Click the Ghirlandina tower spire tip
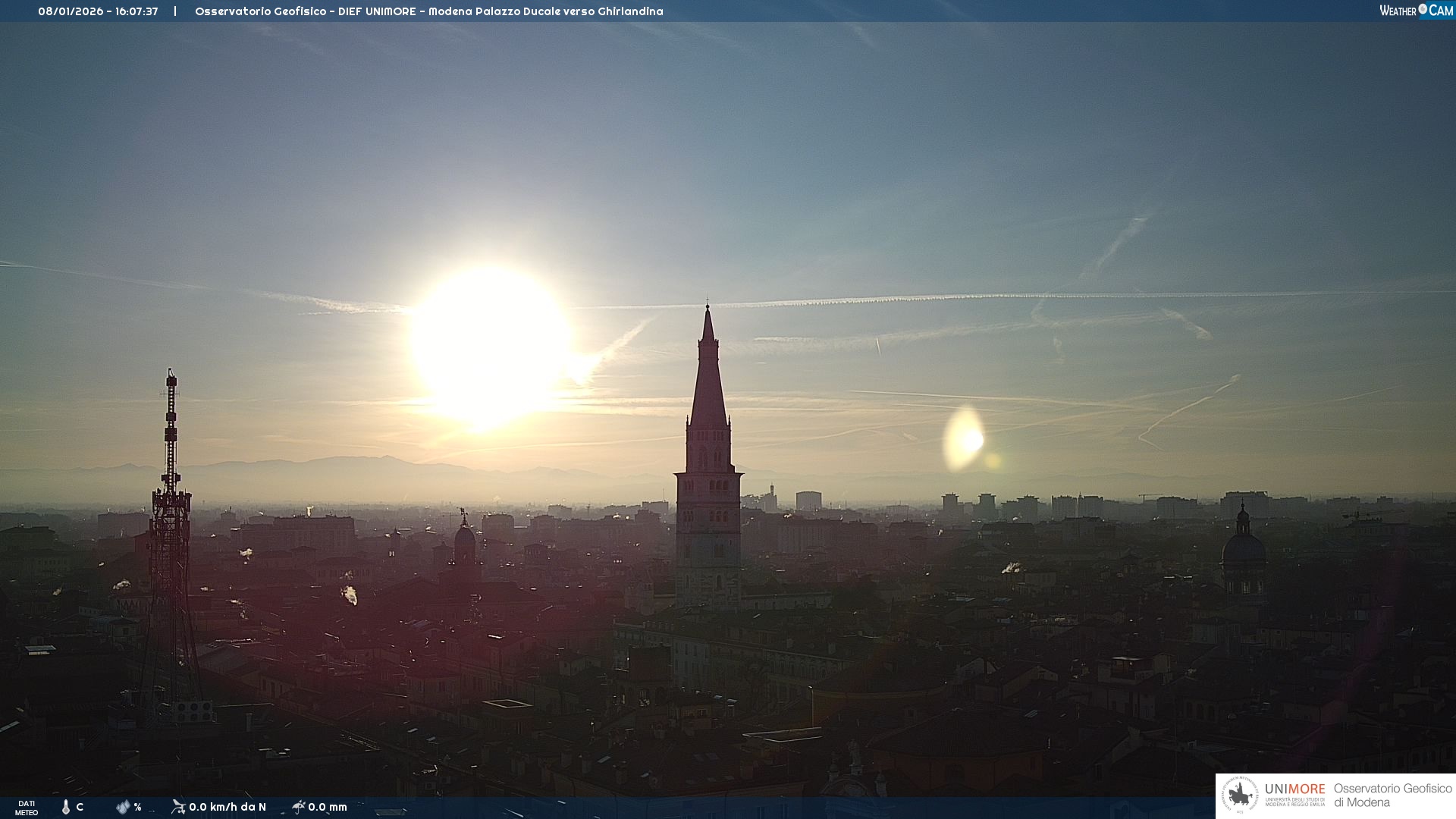1456x819 pixels. pyautogui.click(x=708, y=311)
